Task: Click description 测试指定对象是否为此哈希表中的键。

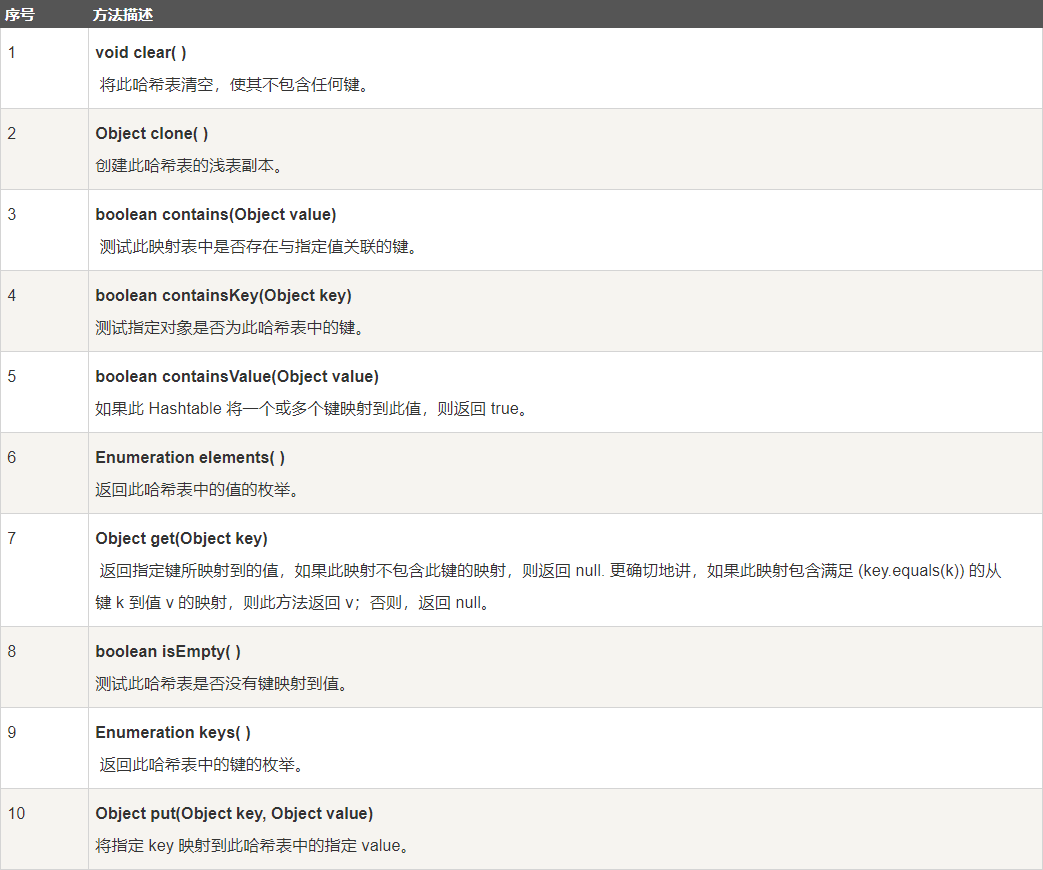Action: point(230,328)
